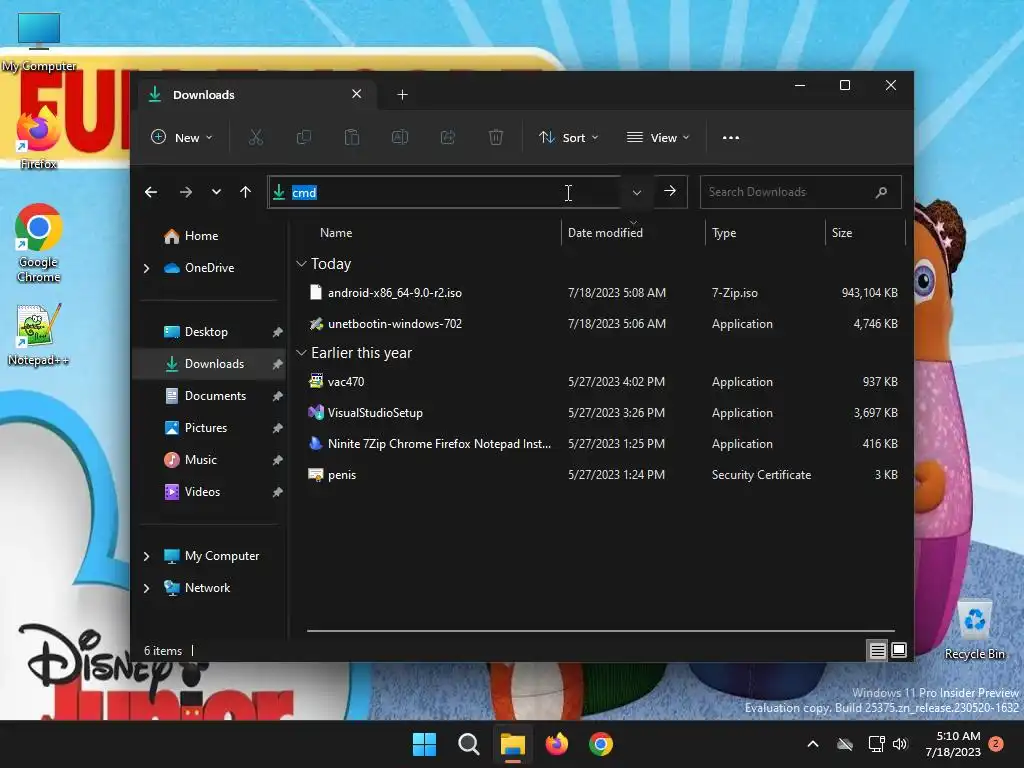Click the Rename icon in toolbar

pyautogui.click(x=400, y=137)
